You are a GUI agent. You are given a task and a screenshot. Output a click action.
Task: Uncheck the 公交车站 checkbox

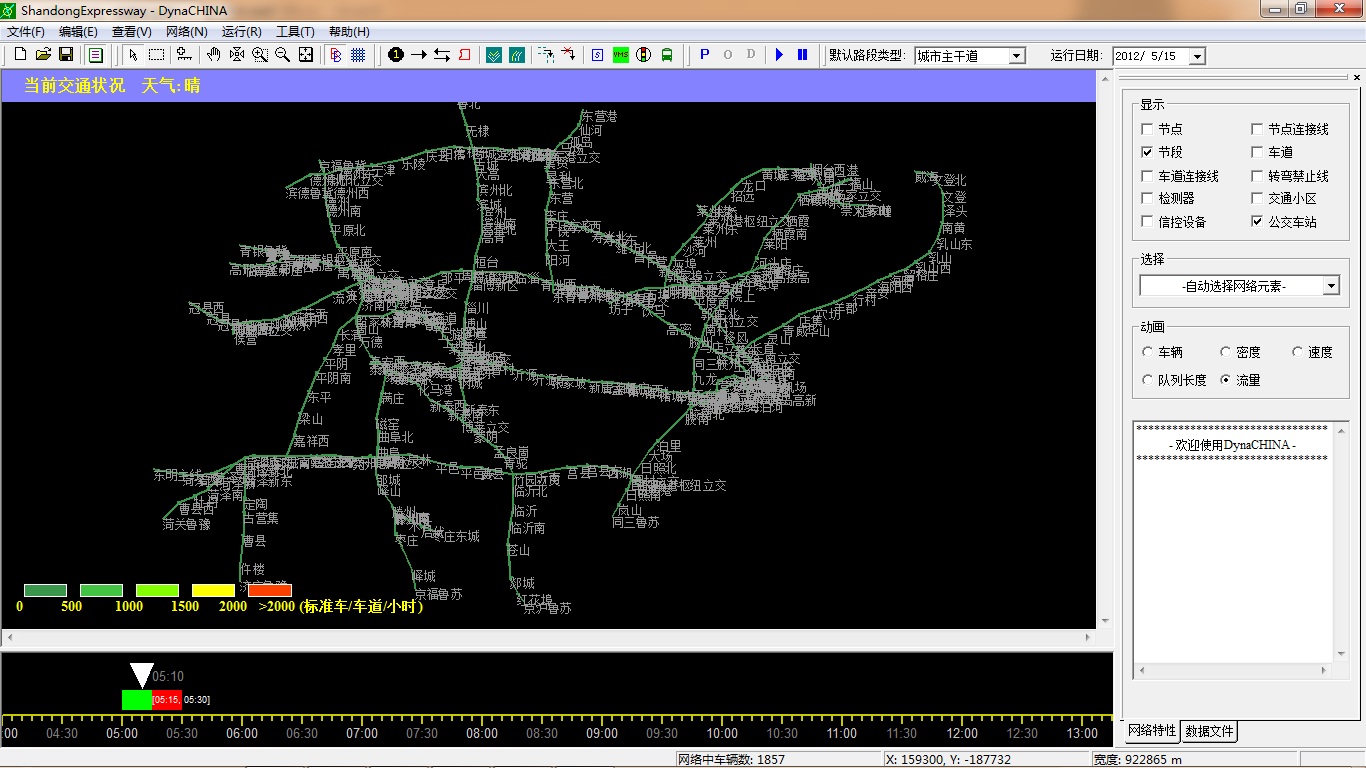pos(1257,222)
